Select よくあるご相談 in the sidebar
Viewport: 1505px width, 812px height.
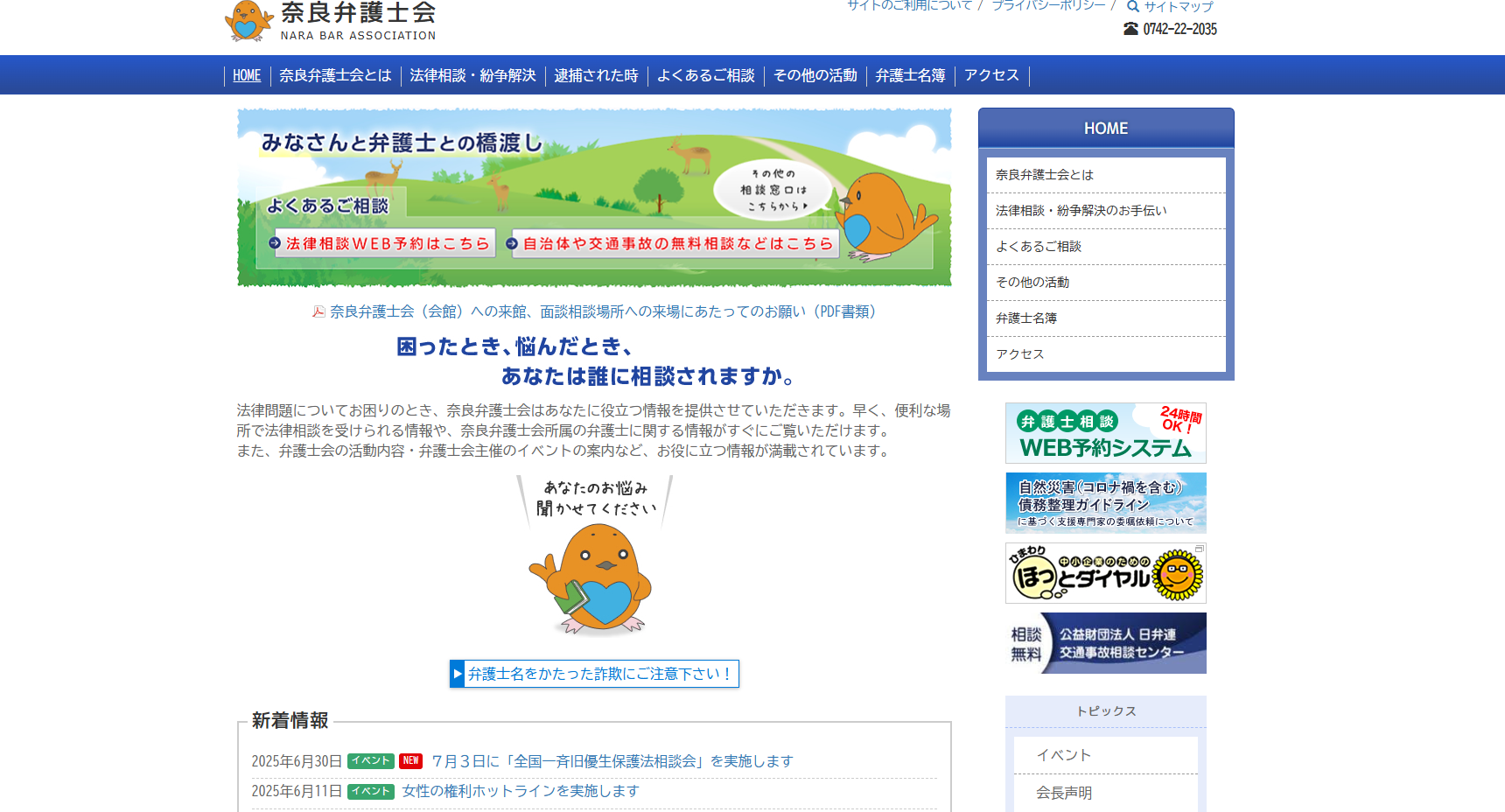click(x=1106, y=247)
